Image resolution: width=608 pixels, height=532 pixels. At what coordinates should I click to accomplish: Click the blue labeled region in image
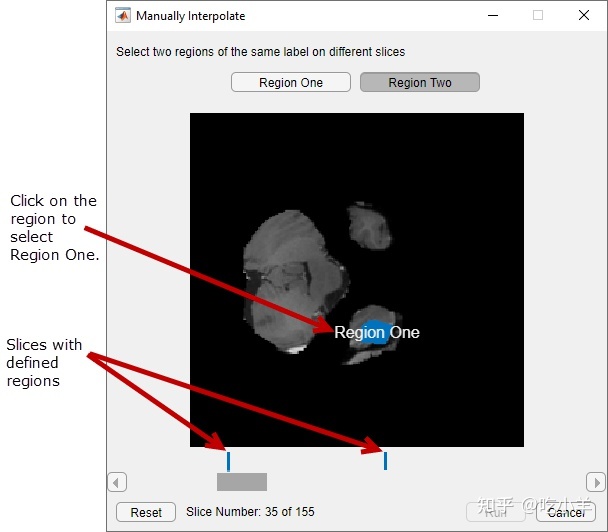click(377, 333)
